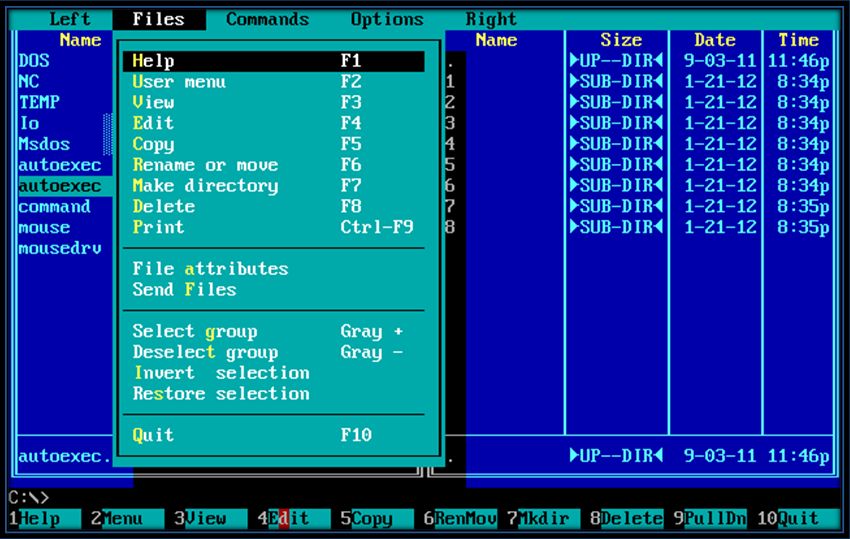Select directory 6 row in right panel

click(639, 185)
